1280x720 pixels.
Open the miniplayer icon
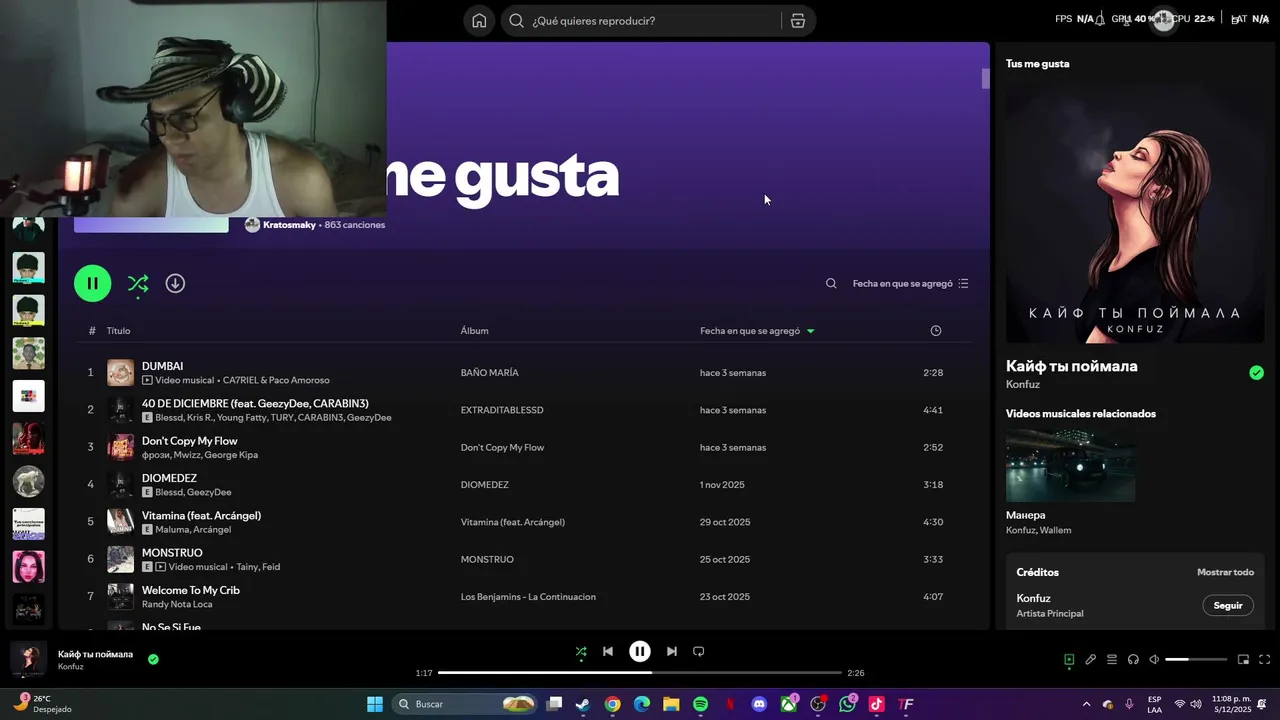click(1243, 660)
